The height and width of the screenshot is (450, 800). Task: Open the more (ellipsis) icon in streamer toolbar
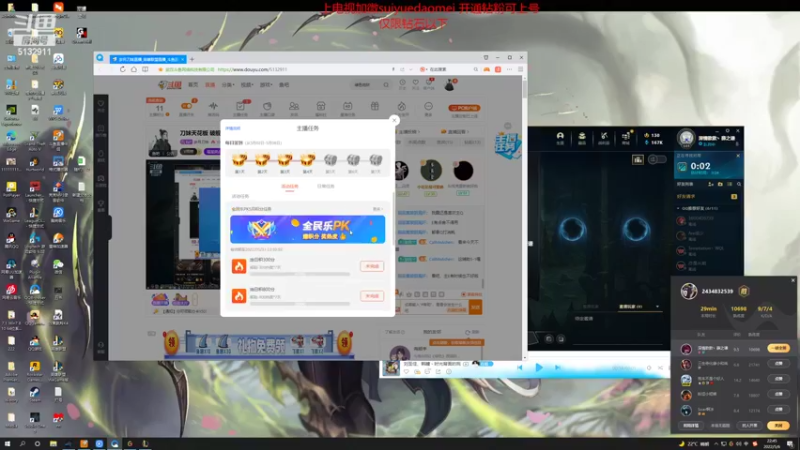click(x=429, y=106)
